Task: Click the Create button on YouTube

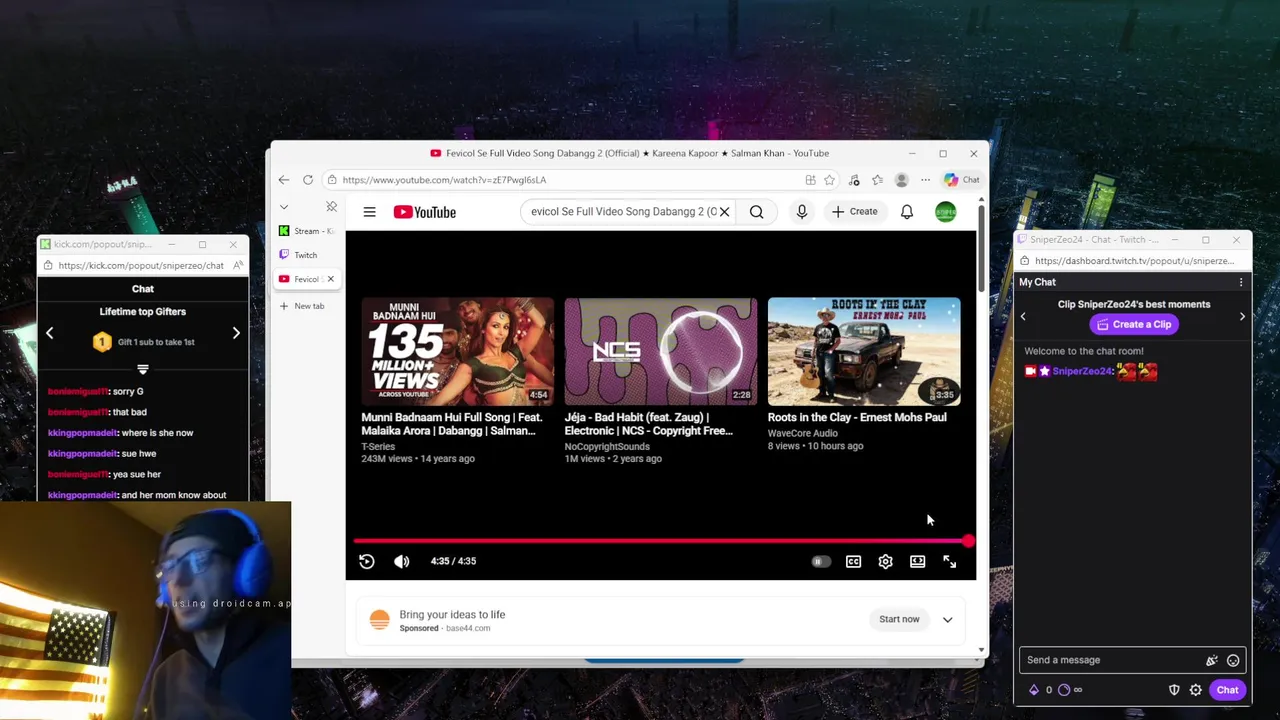Action: click(x=854, y=212)
